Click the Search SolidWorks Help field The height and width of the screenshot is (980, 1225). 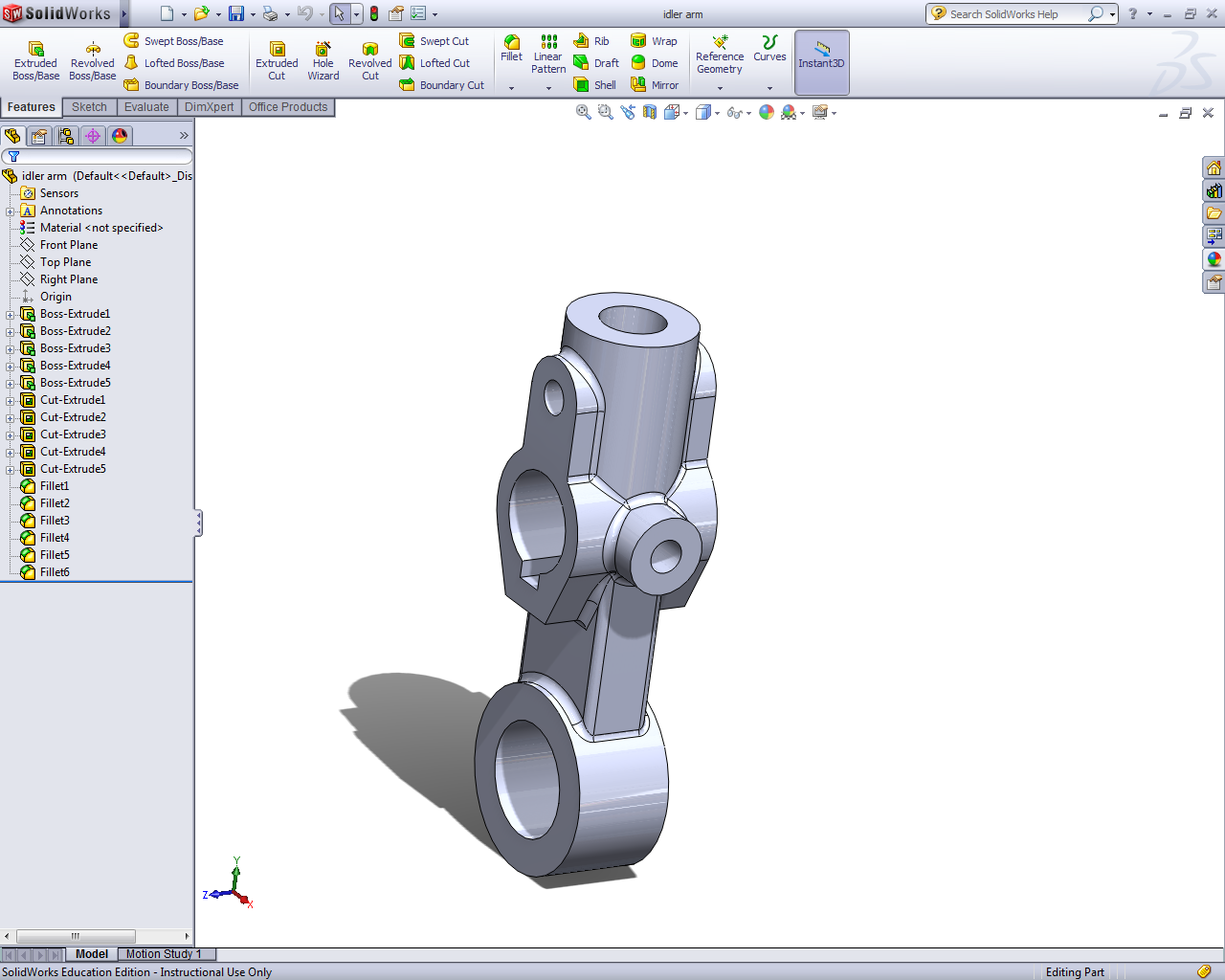(x=1015, y=14)
